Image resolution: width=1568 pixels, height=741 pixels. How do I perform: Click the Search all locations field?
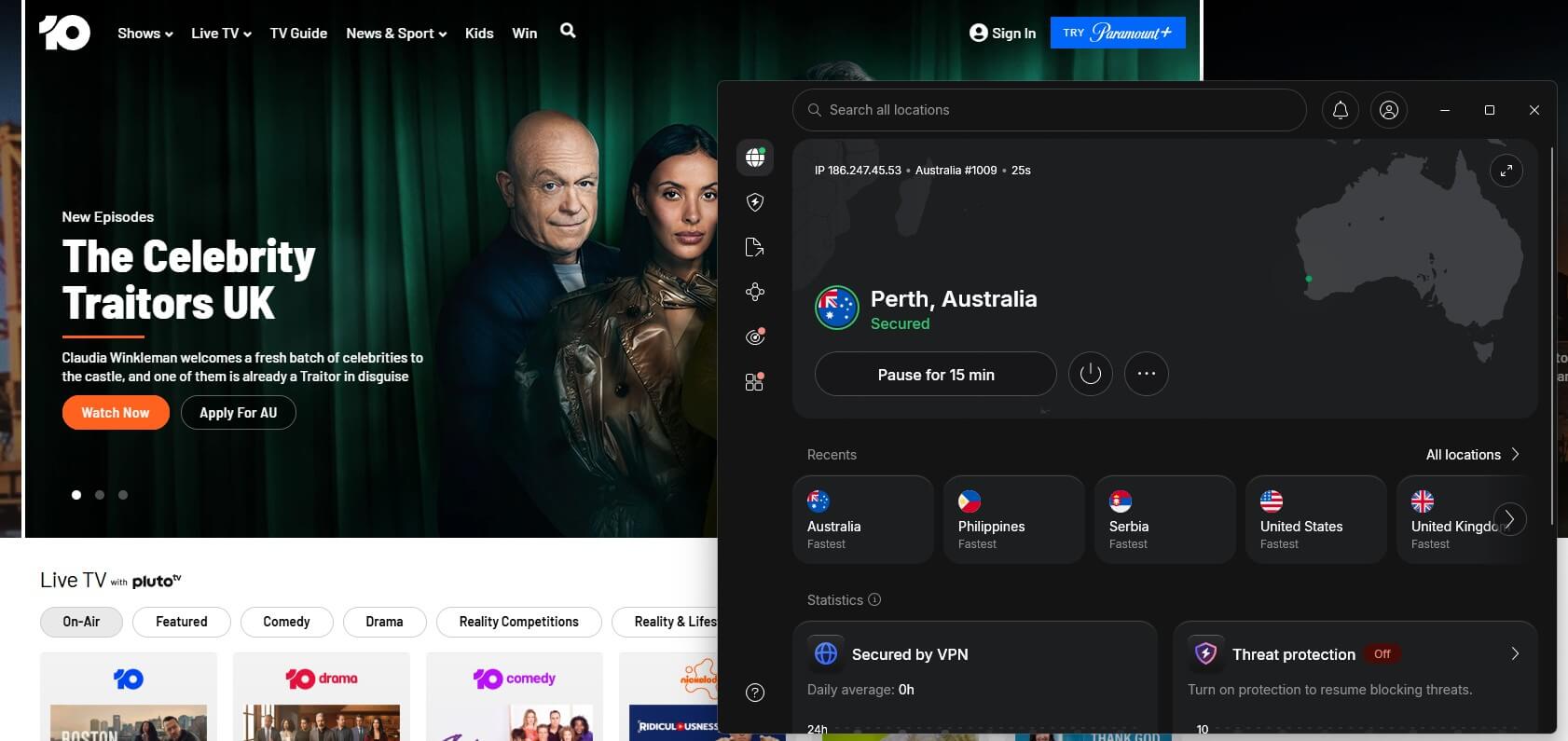click(1050, 110)
